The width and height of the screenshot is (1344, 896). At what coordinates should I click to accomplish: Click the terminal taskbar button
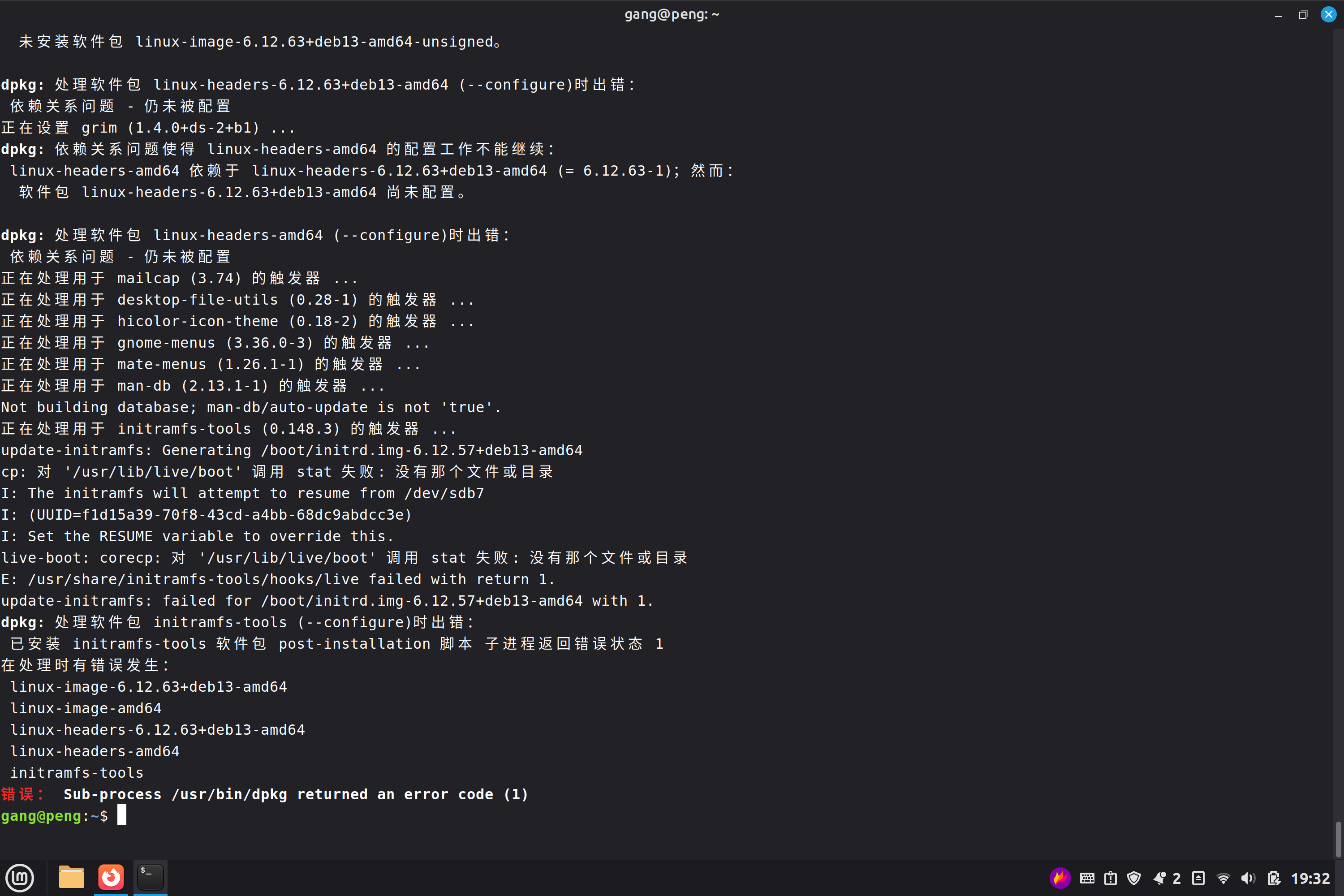(x=150, y=878)
